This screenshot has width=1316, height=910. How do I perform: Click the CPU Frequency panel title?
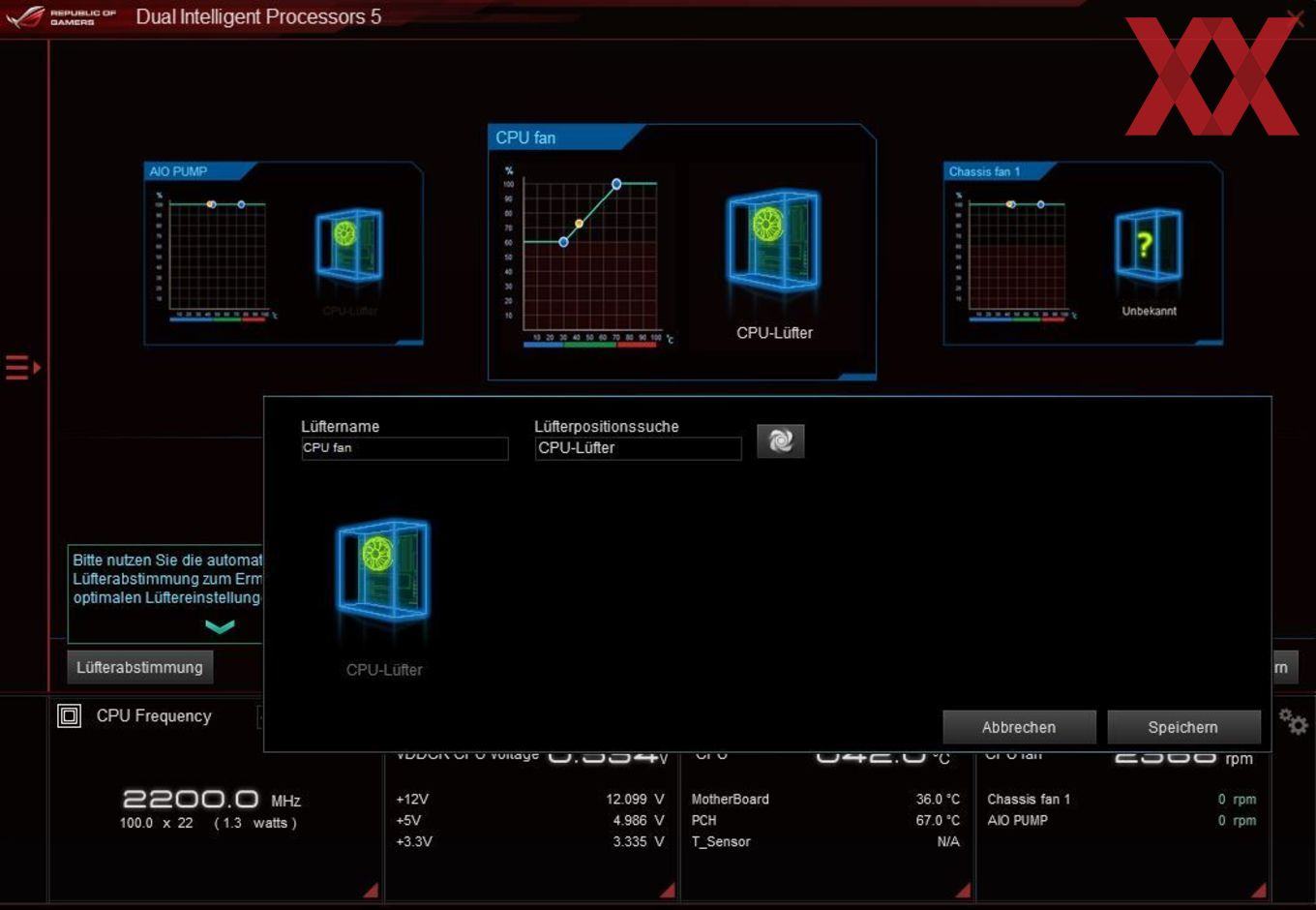154,716
